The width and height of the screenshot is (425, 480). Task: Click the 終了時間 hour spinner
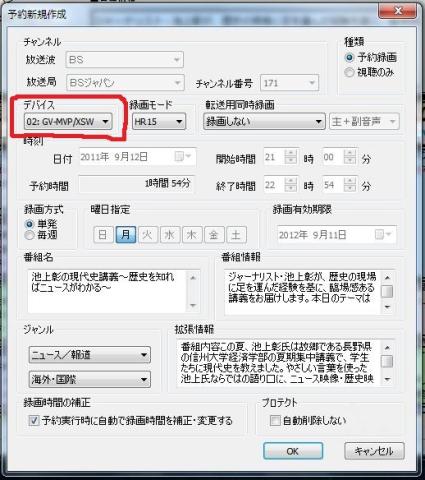point(291,185)
